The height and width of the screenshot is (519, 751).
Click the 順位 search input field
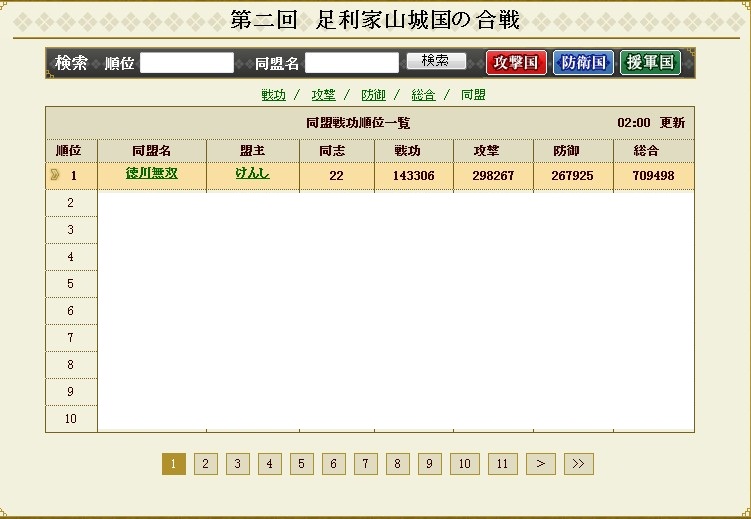point(187,63)
